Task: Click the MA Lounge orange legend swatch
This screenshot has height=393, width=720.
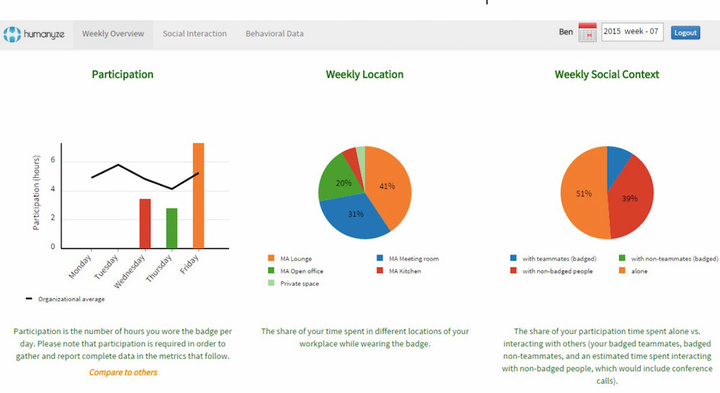Action: 271,258
